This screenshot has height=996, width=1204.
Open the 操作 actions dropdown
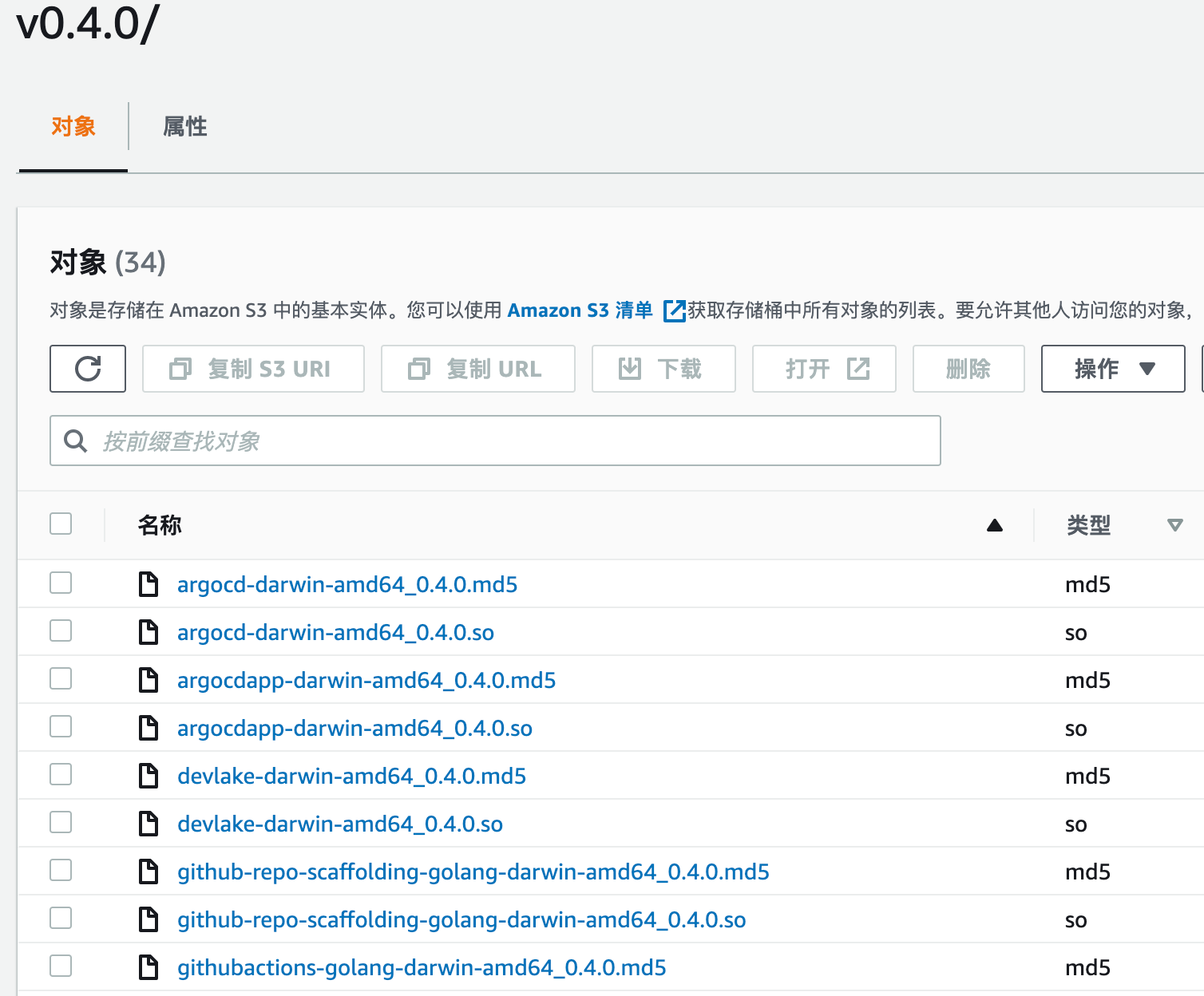tap(1113, 369)
